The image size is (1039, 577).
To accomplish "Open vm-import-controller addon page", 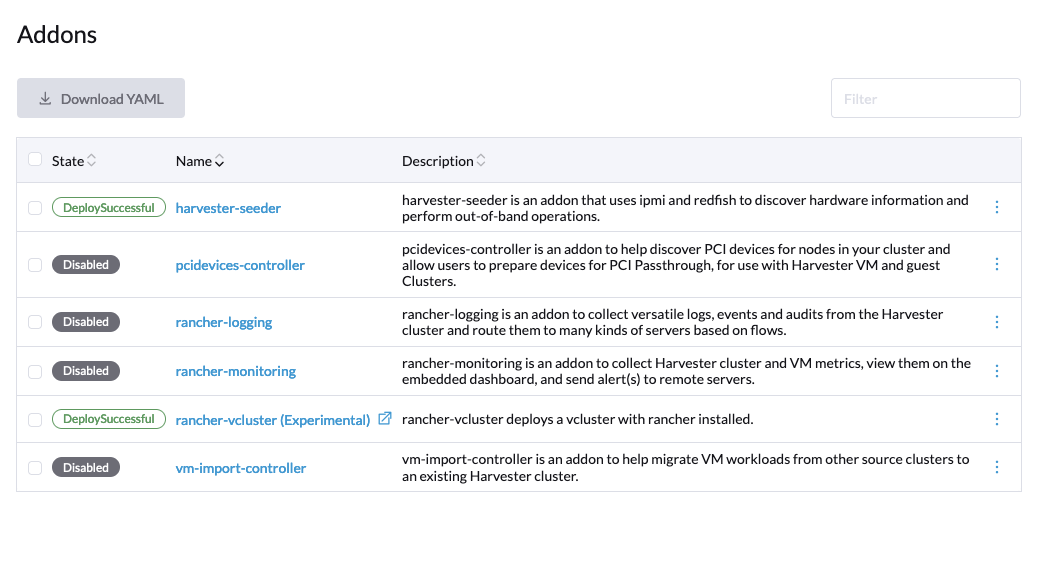I will [x=241, y=467].
